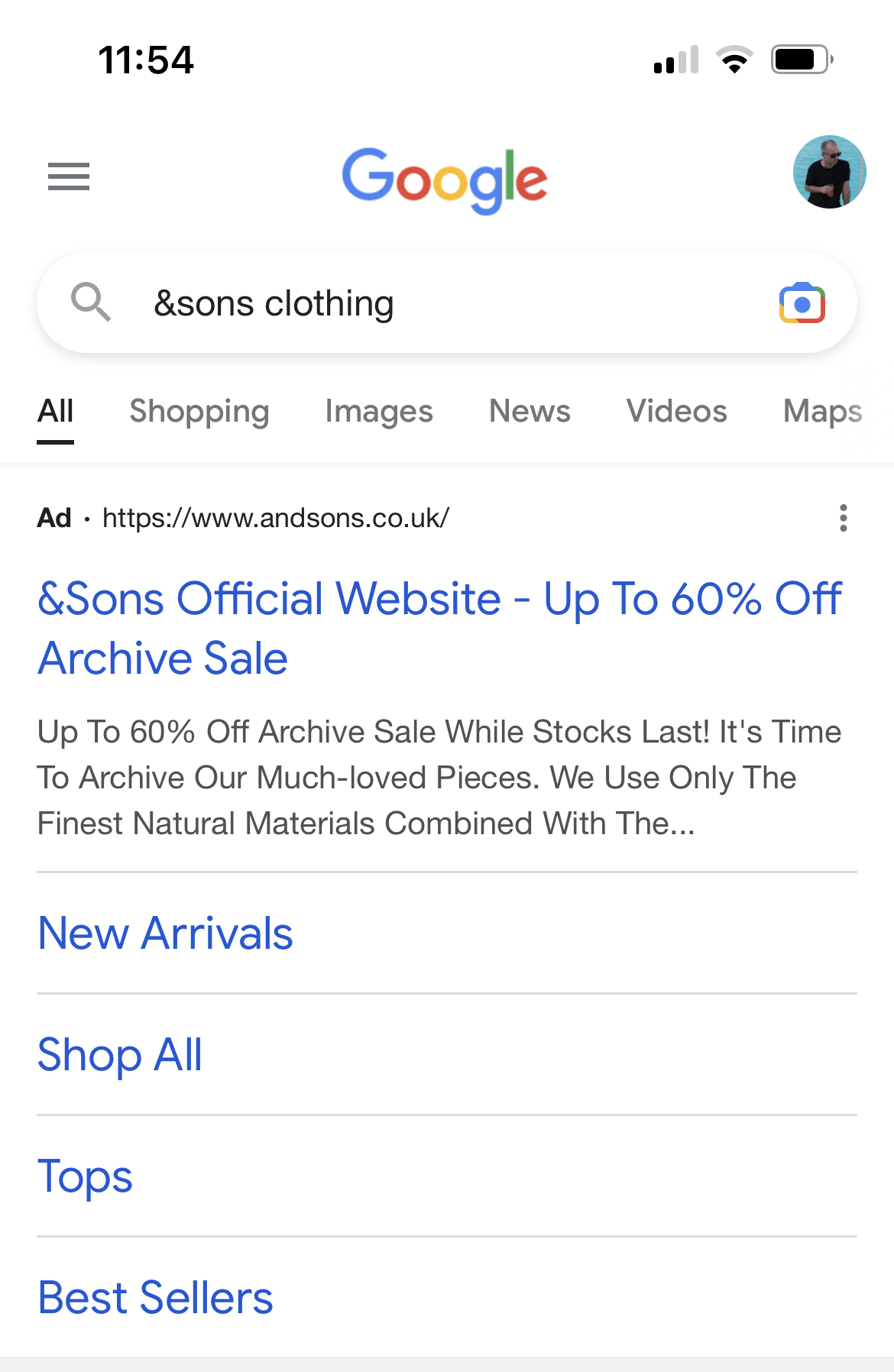Click the New Arrivals sitelink
This screenshot has width=894, height=1372.
pos(165,933)
